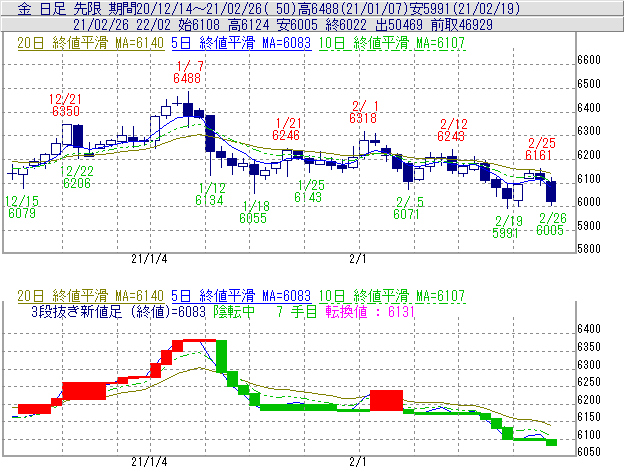This screenshot has width=624, height=473.
Task: Click the 21/1/4 date under candlestick chart
Action: tap(149, 259)
